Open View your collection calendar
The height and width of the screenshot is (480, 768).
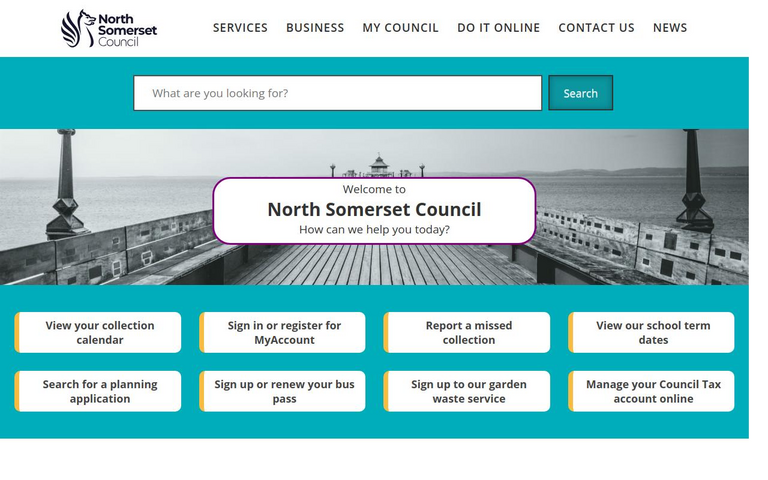pyautogui.click(x=98, y=333)
